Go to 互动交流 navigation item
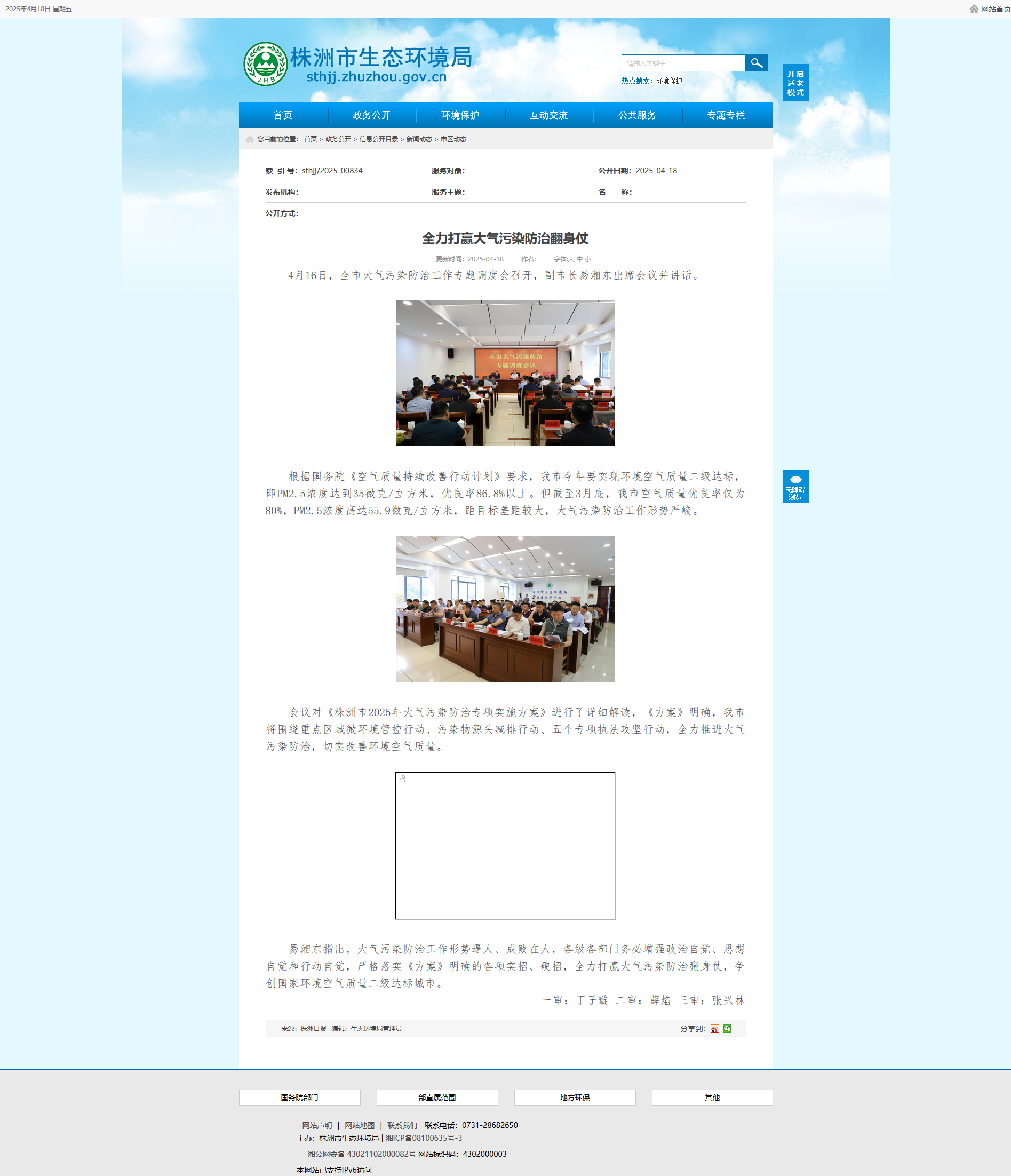 click(x=548, y=115)
